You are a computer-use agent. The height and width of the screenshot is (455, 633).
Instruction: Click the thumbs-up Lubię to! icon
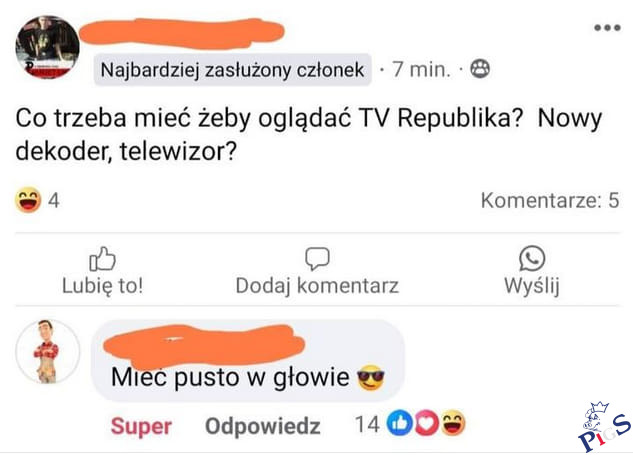click(102, 258)
